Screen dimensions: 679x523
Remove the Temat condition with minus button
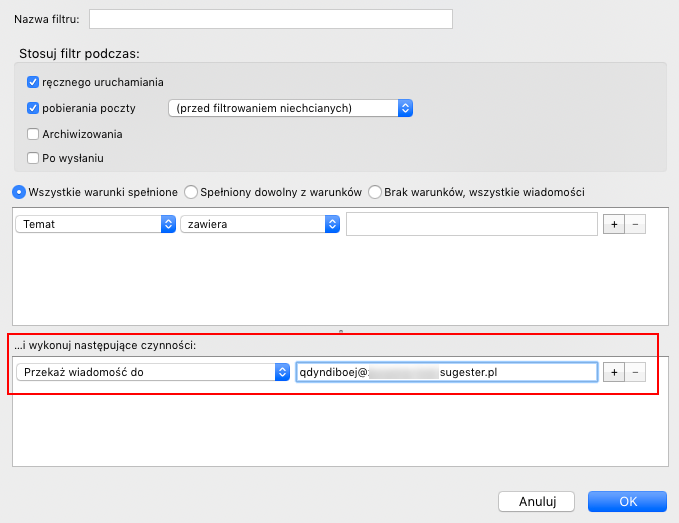(635, 225)
